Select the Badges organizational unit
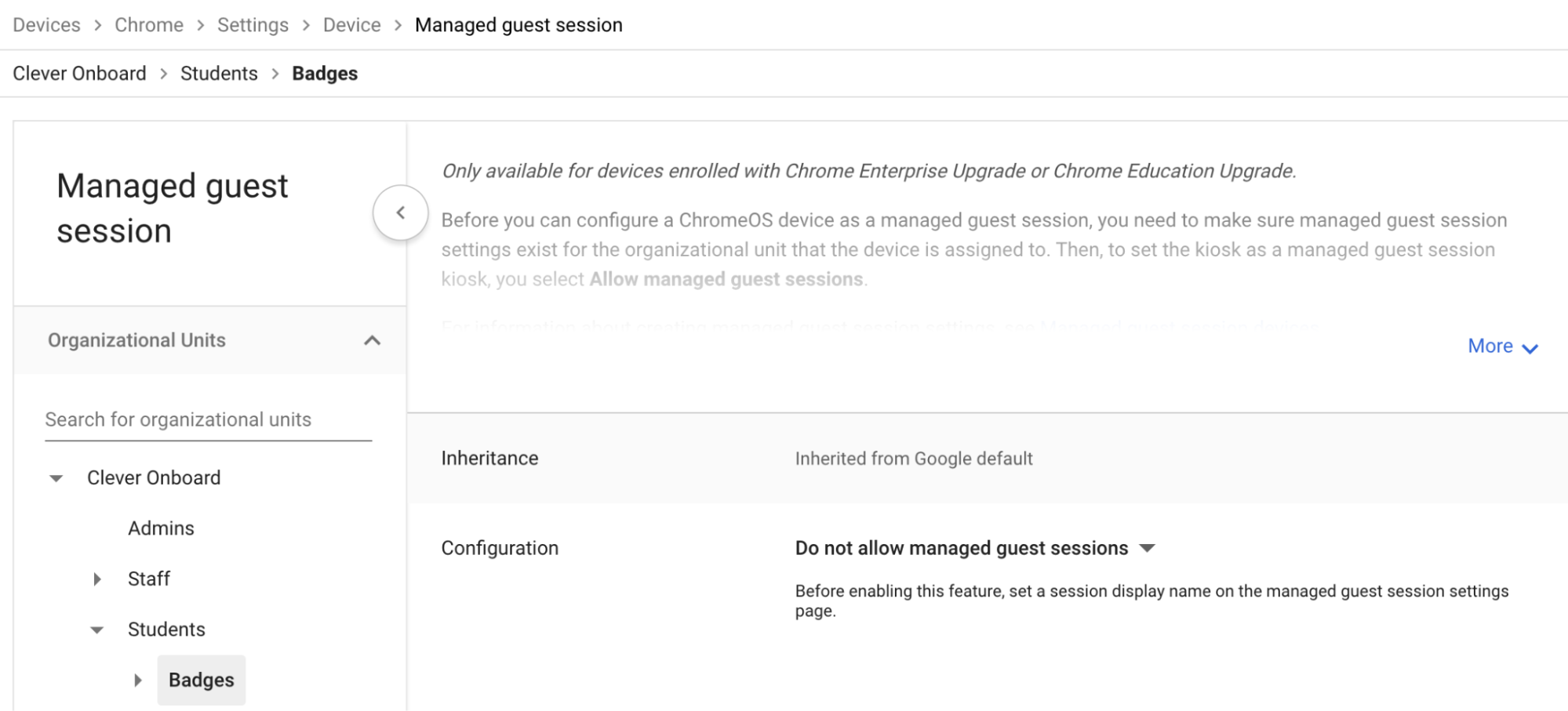Screen dimensions: 1568x711 click(x=201, y=680)
